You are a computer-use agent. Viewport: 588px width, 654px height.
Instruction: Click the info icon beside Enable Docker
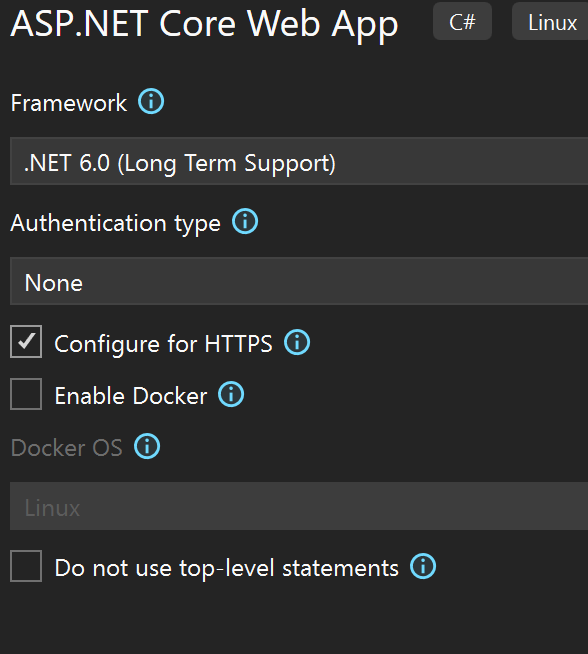pyautogui.click(x=231, y=394)
